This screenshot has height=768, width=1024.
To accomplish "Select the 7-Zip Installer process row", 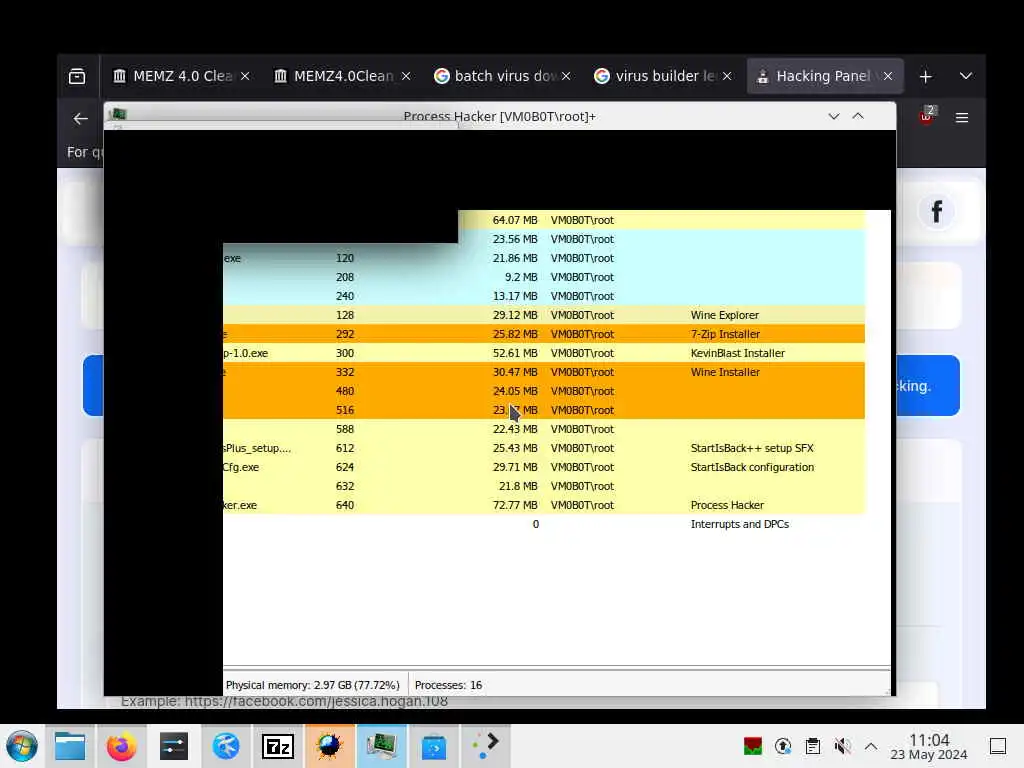I will tap(543, 334).
